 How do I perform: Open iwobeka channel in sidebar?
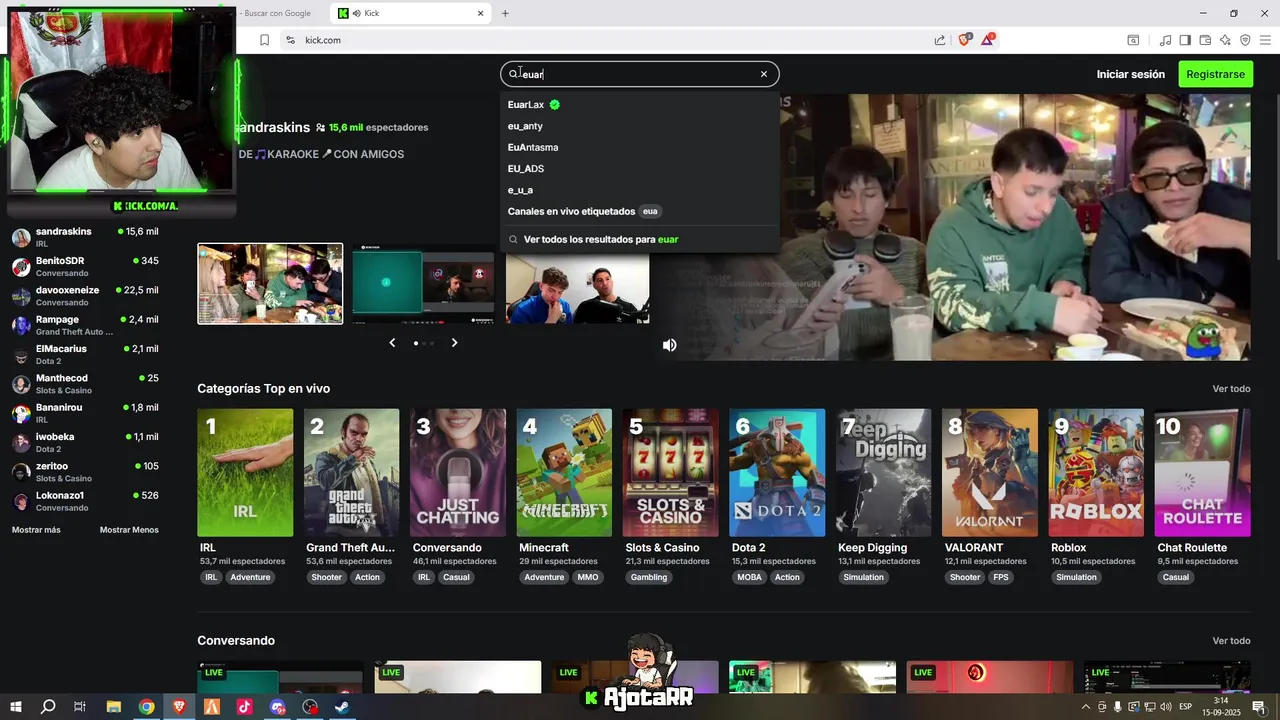point(85,442)
